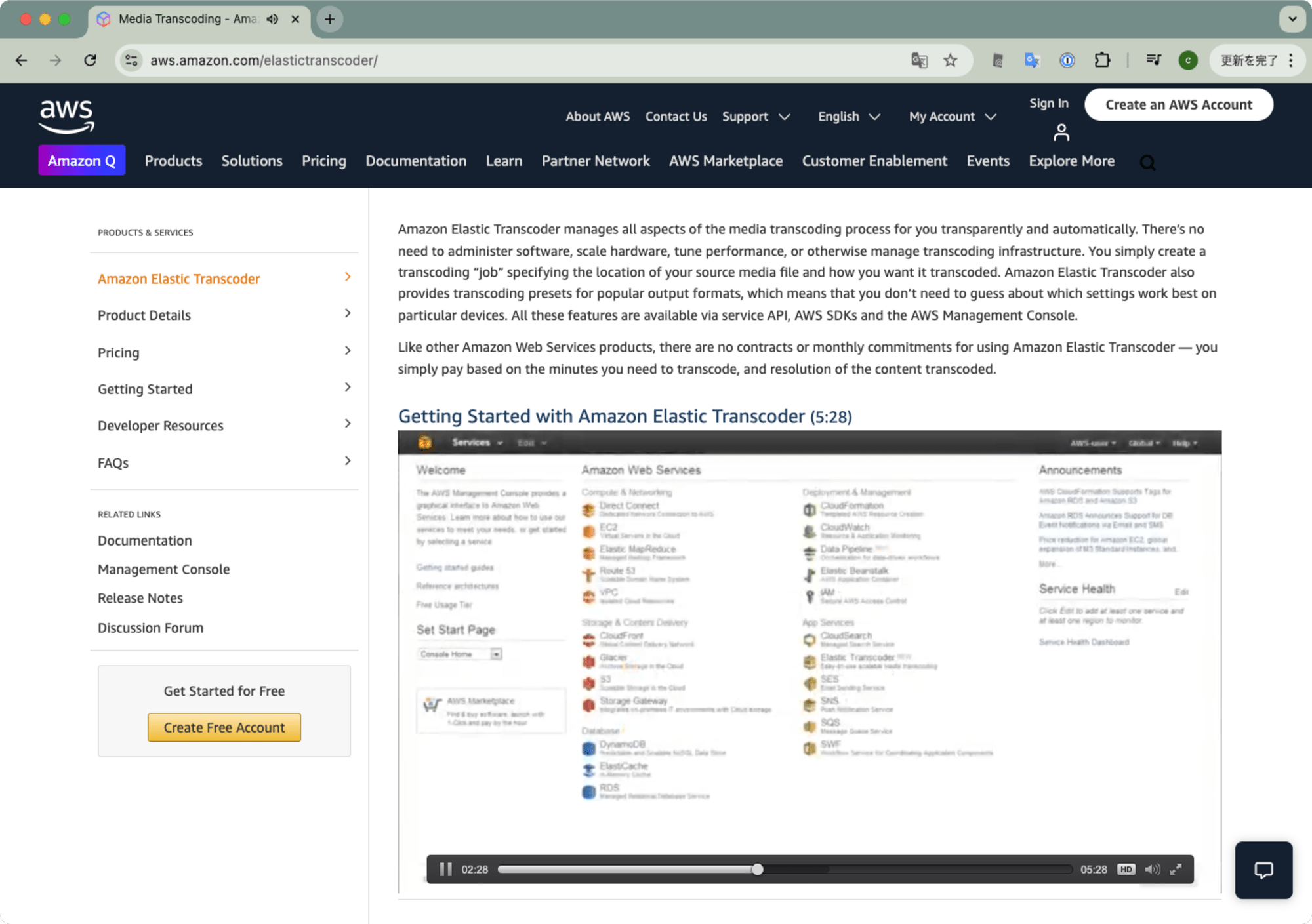The image size is (1312, 924).
Task: Open the Products menu
Action: (x=173, y=161)
